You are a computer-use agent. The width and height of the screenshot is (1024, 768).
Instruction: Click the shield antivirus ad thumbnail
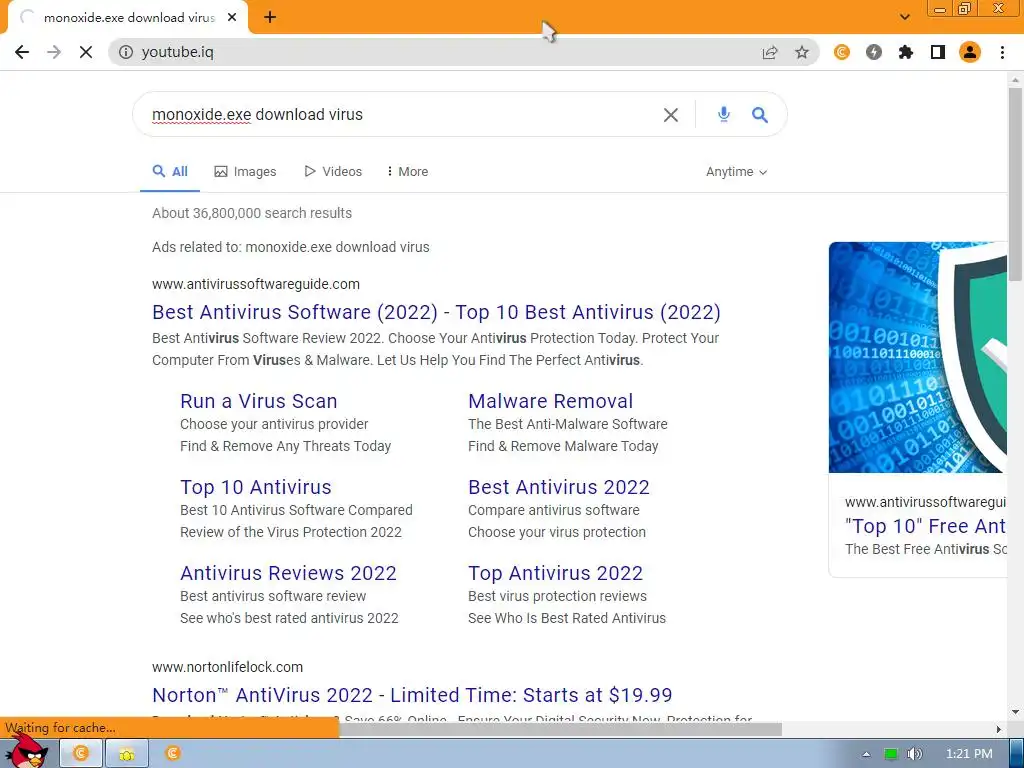(x=918, y=357)
